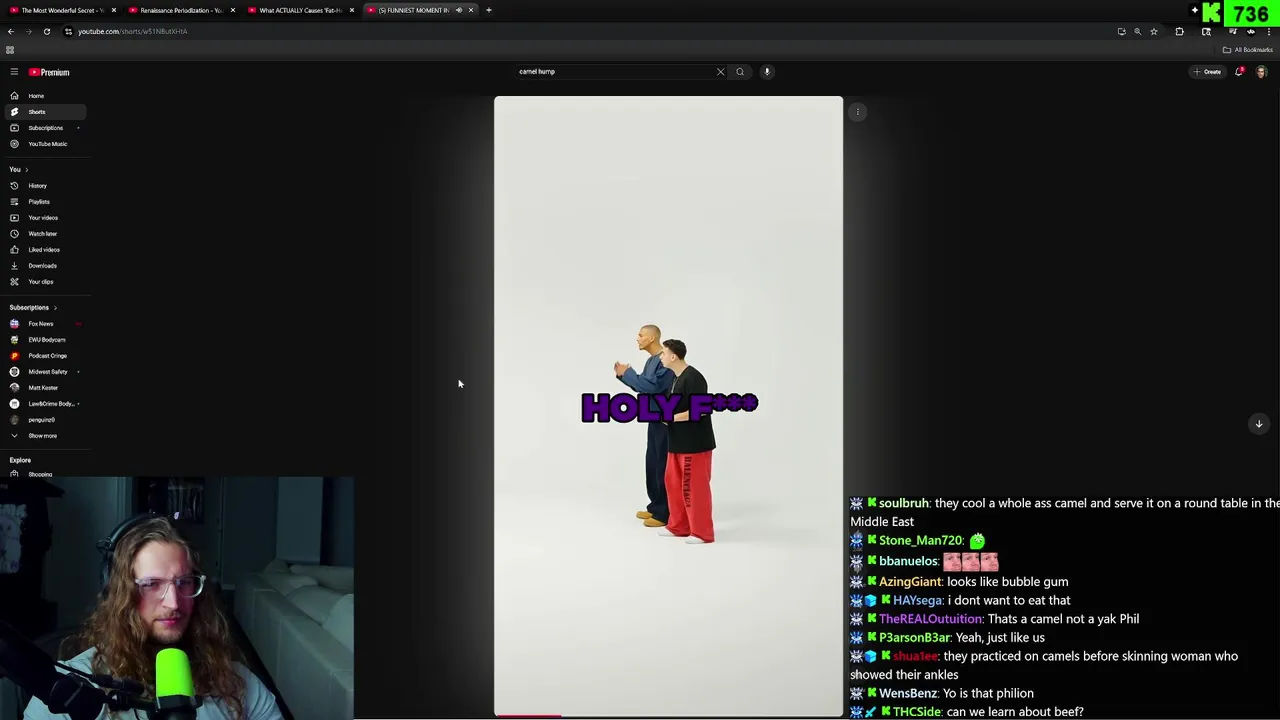Go to next Short with down arrow
Screen dimensions: 1280x720
[x=1259, y=424]
